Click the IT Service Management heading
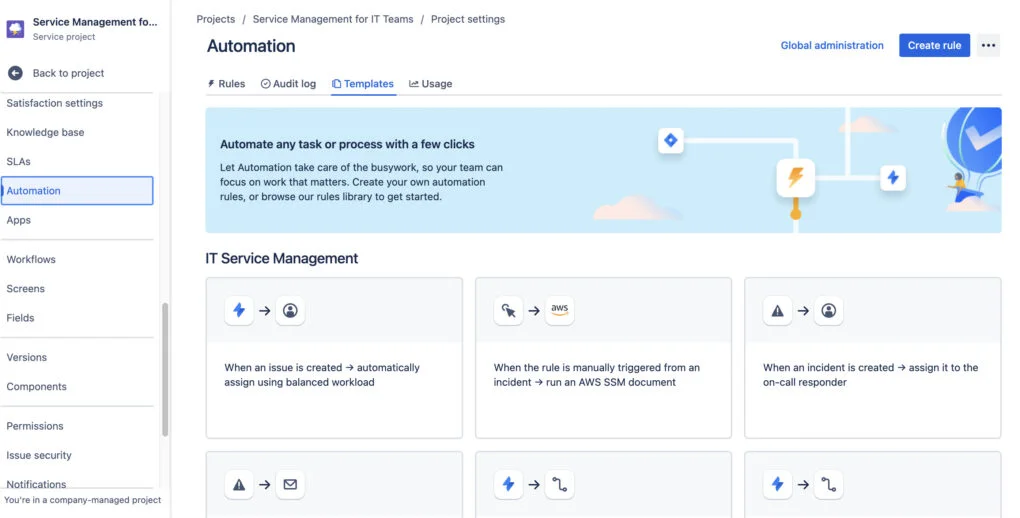This screenshot has width=1020, height=518. (x=282, y=258)
